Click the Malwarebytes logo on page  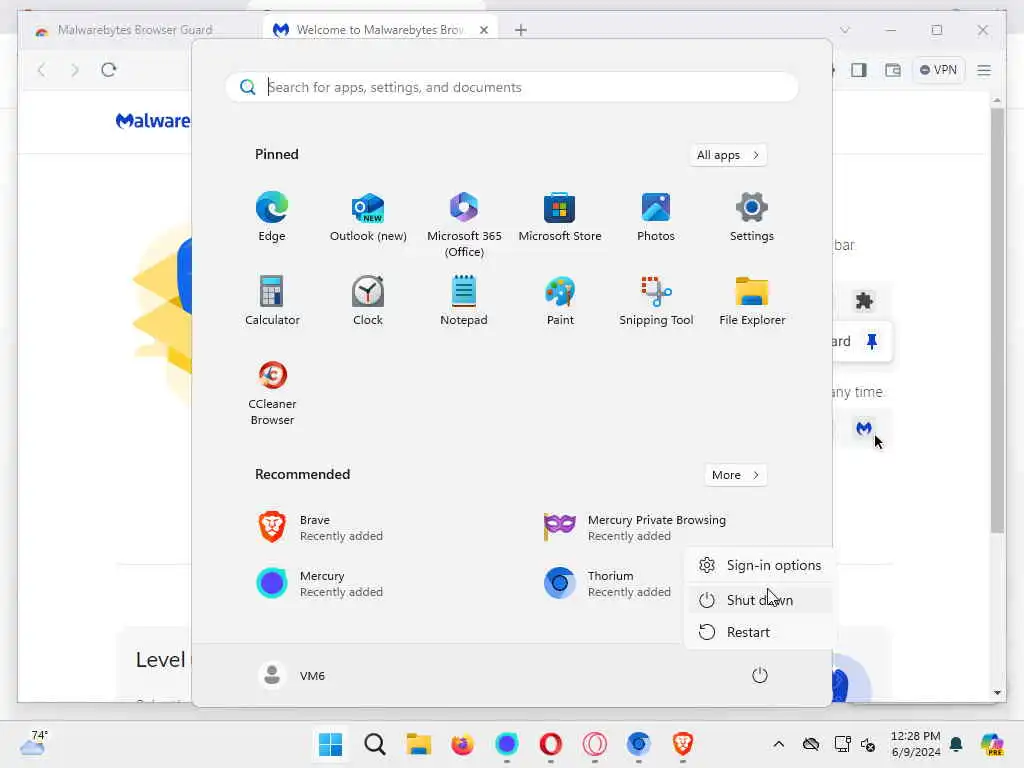pos(153,121)
